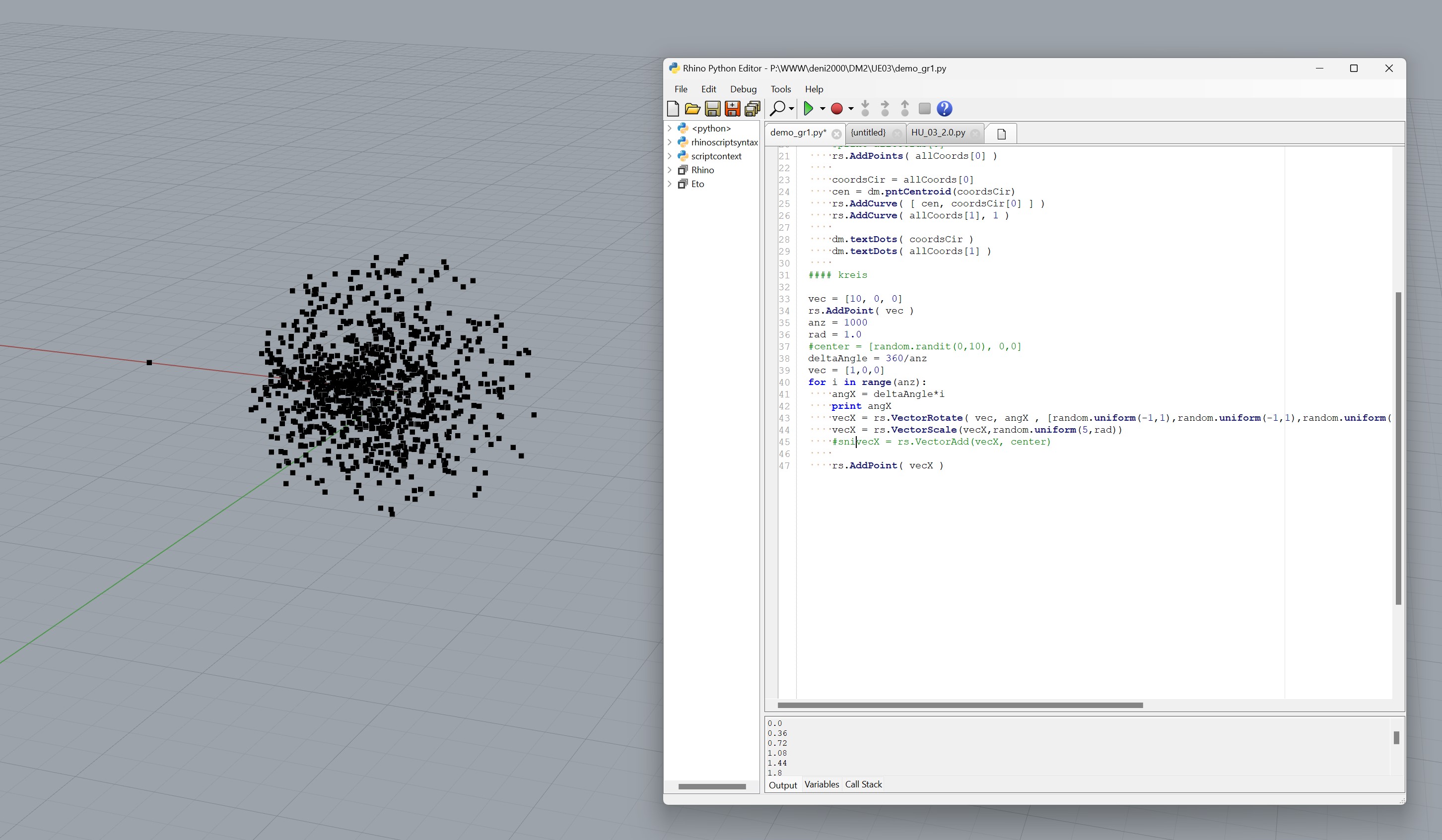Open the Debug menu

pos(743,89)
